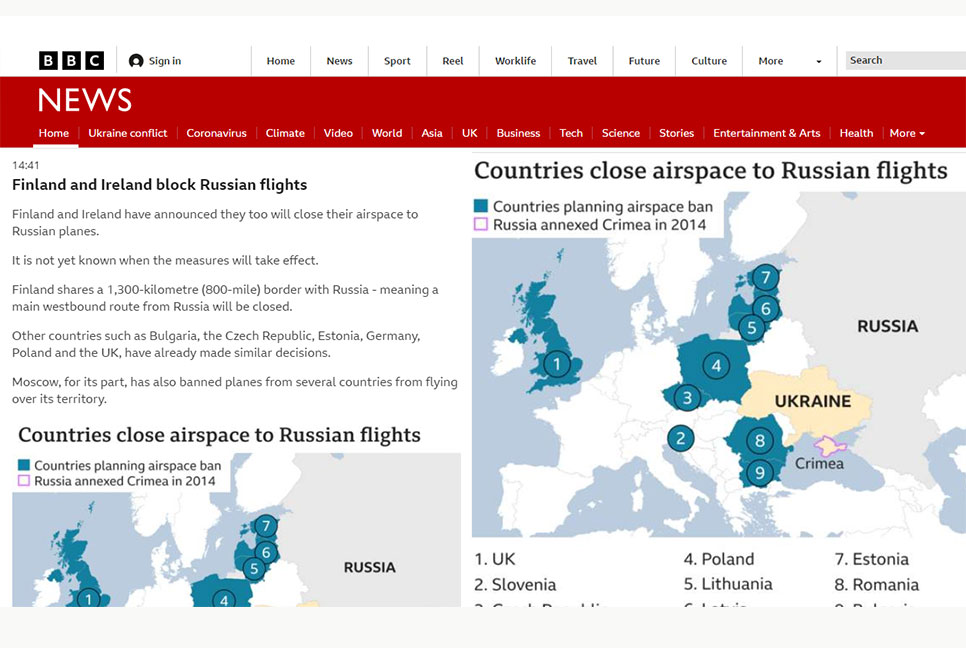The width and height of the screenshot is (966, 648).
Task: Open World news section
Action: tap(387, 133)
